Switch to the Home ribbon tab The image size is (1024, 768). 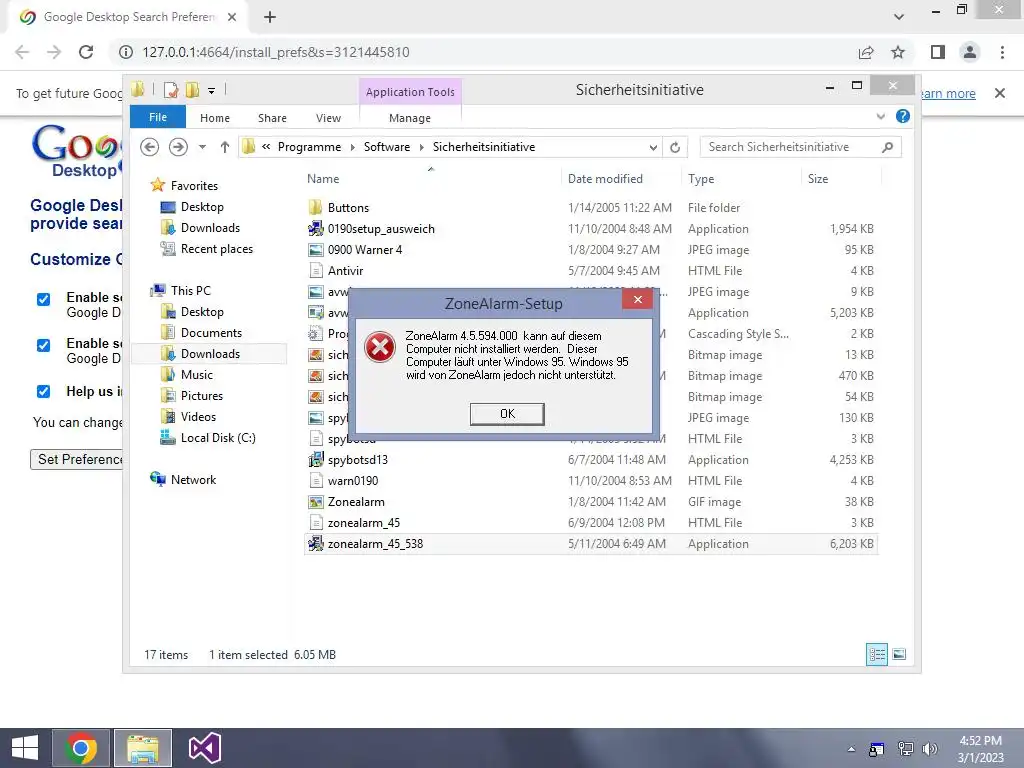tap(215, 118)
